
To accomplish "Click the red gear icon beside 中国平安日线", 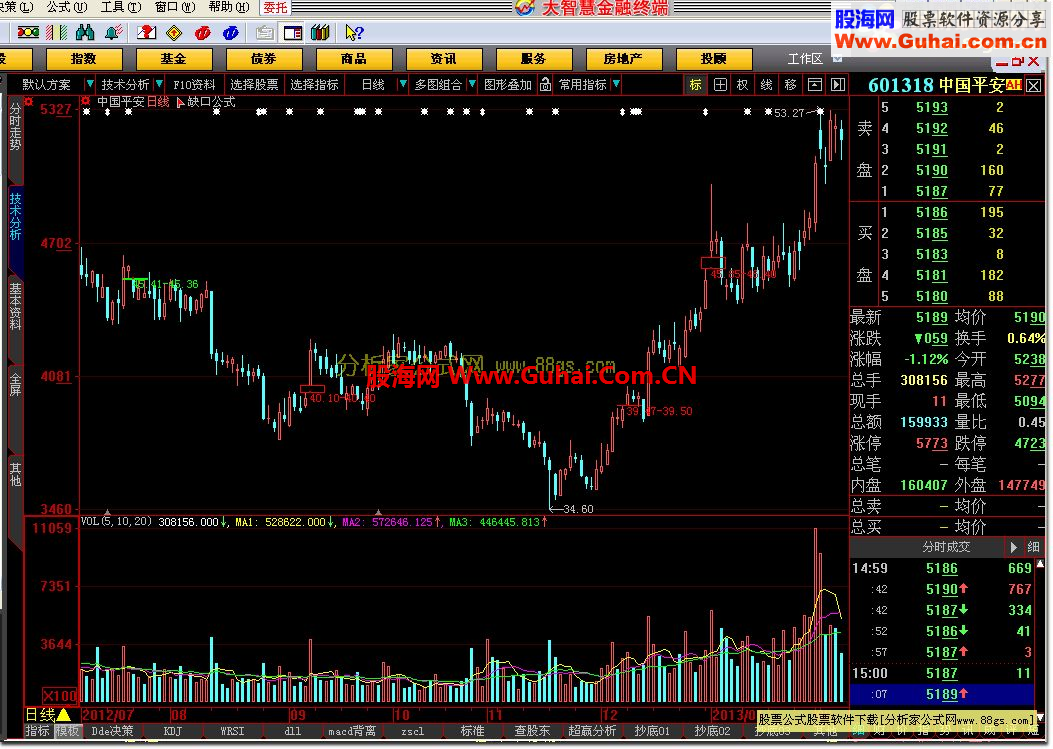I will point(86,101).
